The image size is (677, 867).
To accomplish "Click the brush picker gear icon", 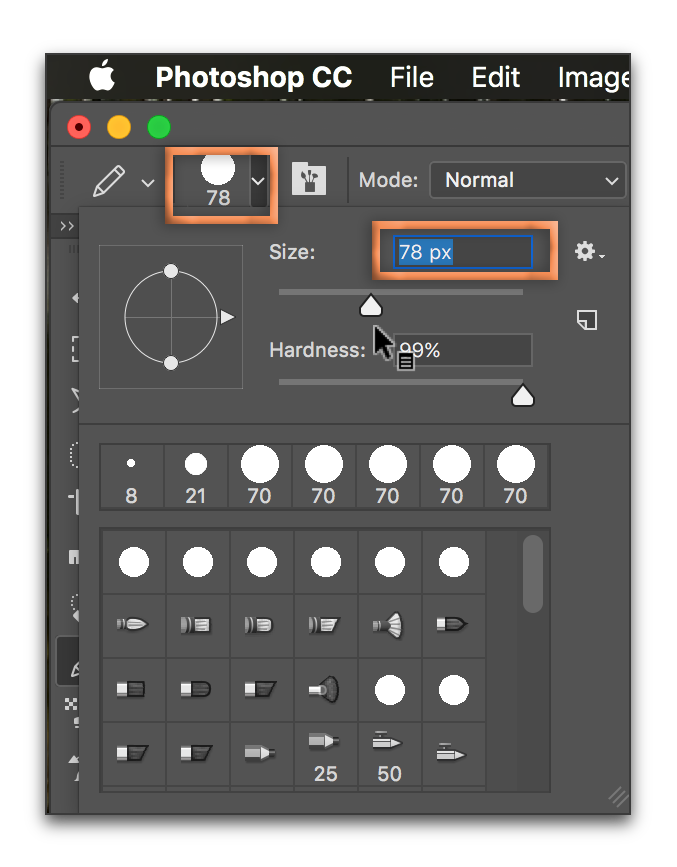I will 587,252.
